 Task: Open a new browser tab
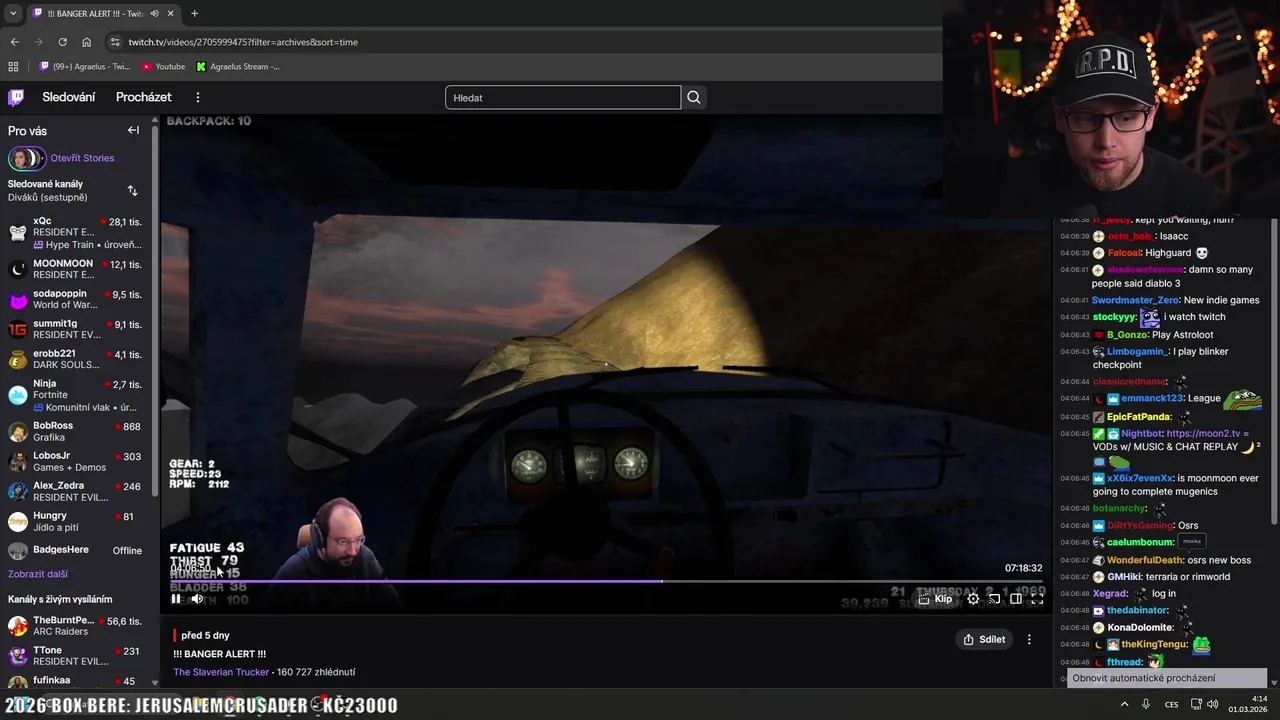(194, 13)
